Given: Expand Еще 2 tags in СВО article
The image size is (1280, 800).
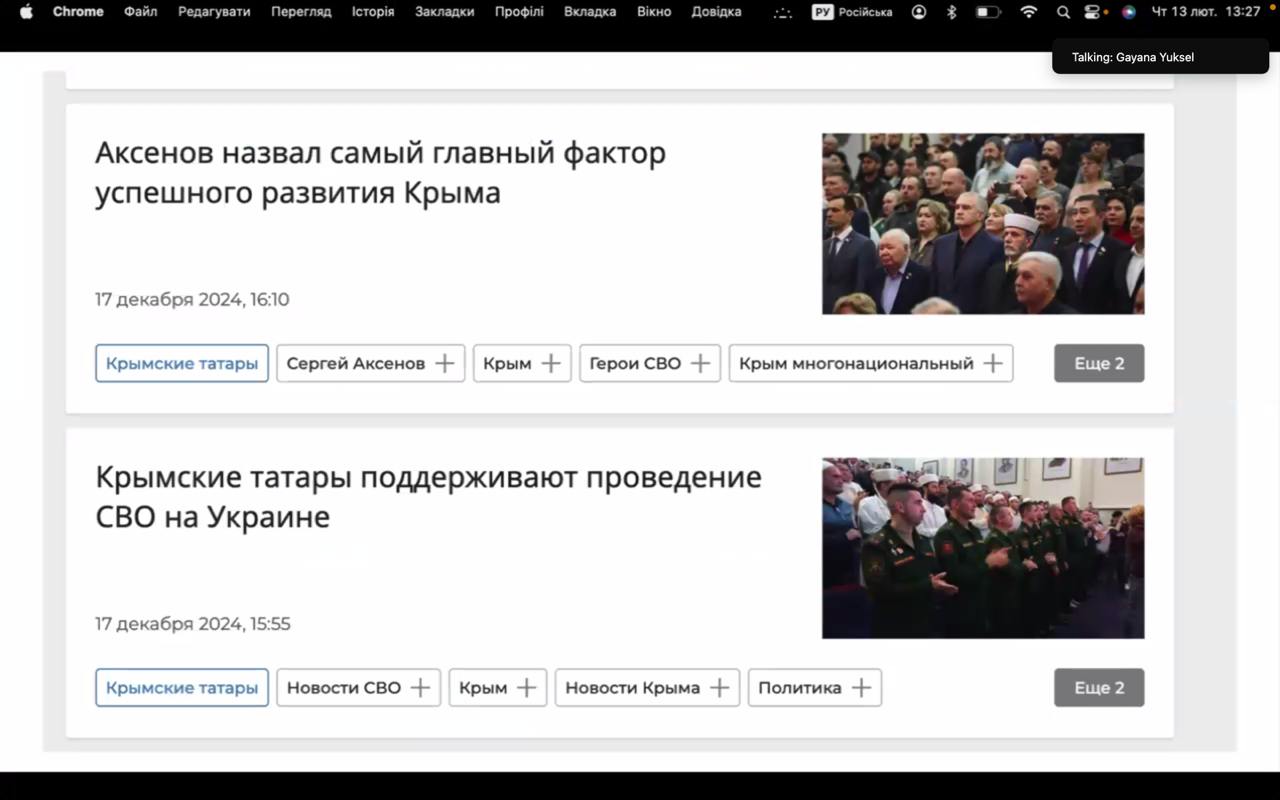Looking at the screenshot, I should click(x=1099, y=687).
